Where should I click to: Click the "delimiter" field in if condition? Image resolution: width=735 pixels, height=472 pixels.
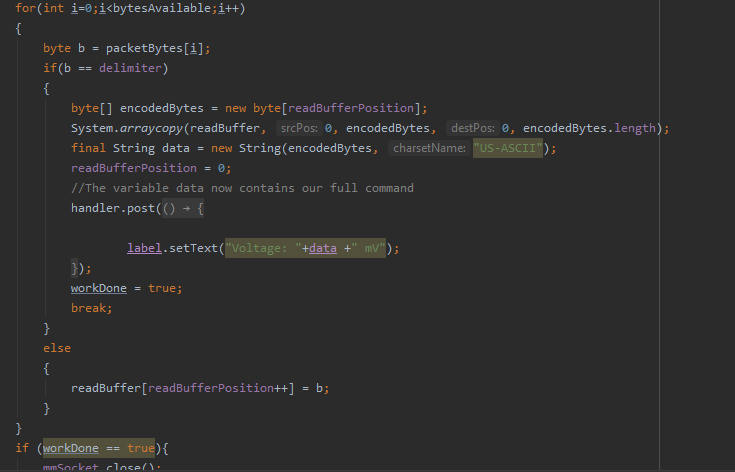(x=130, y=68)
